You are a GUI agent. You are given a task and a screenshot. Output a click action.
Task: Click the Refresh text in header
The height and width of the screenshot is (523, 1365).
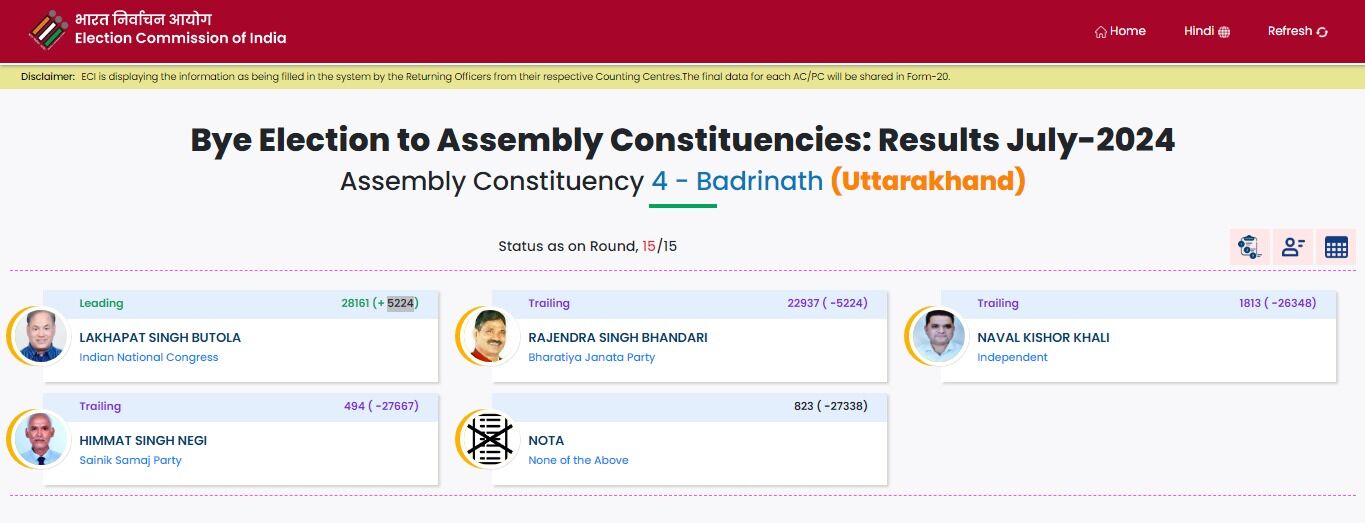pos(1289,31)
